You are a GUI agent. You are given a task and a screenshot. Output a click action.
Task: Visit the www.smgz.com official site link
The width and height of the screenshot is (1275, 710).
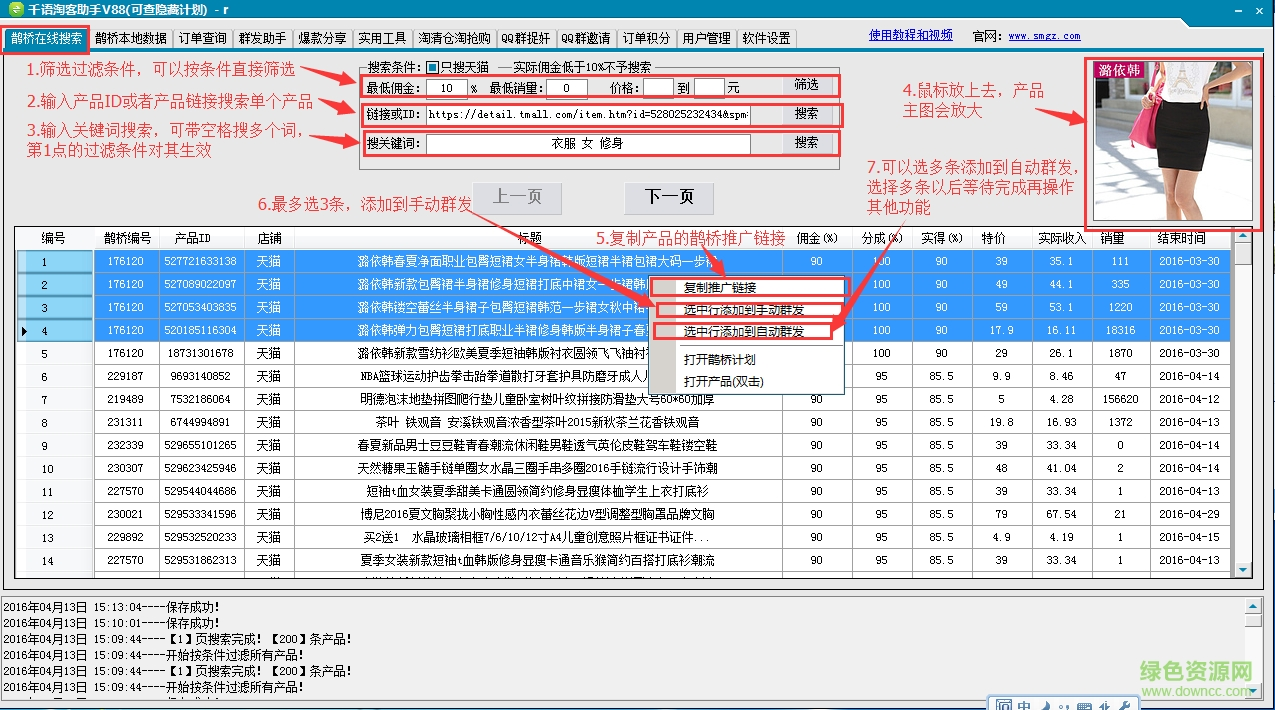click(x=1044, y=36)
